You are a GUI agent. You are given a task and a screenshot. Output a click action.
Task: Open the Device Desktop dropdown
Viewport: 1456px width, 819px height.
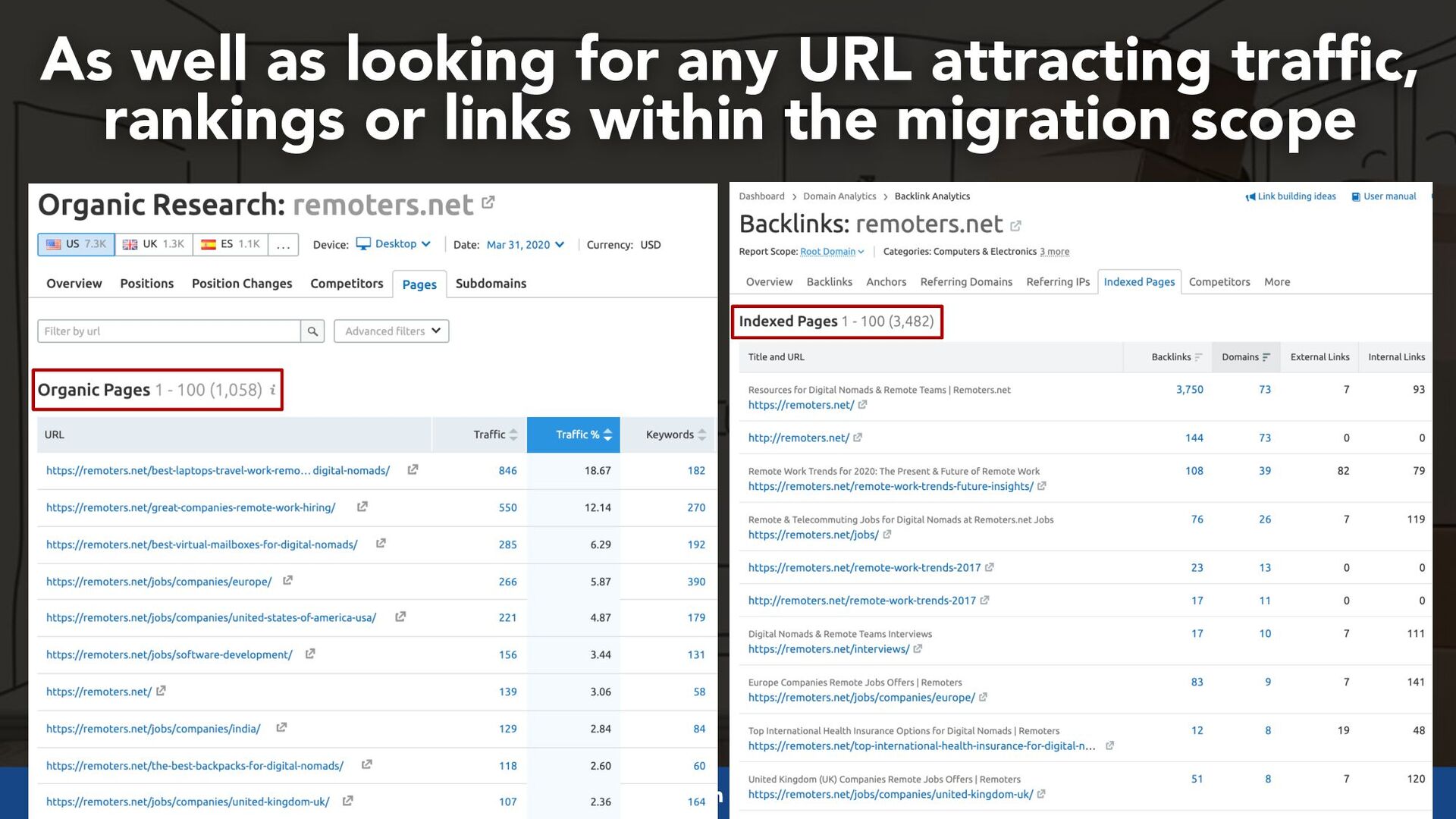(394, 244)
